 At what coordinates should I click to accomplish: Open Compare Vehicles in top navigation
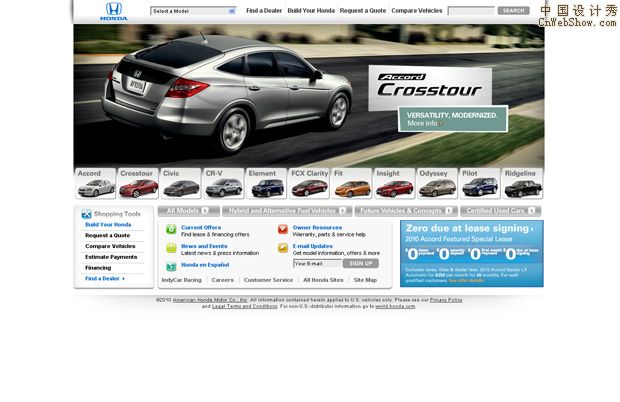[x=417, y=11]
